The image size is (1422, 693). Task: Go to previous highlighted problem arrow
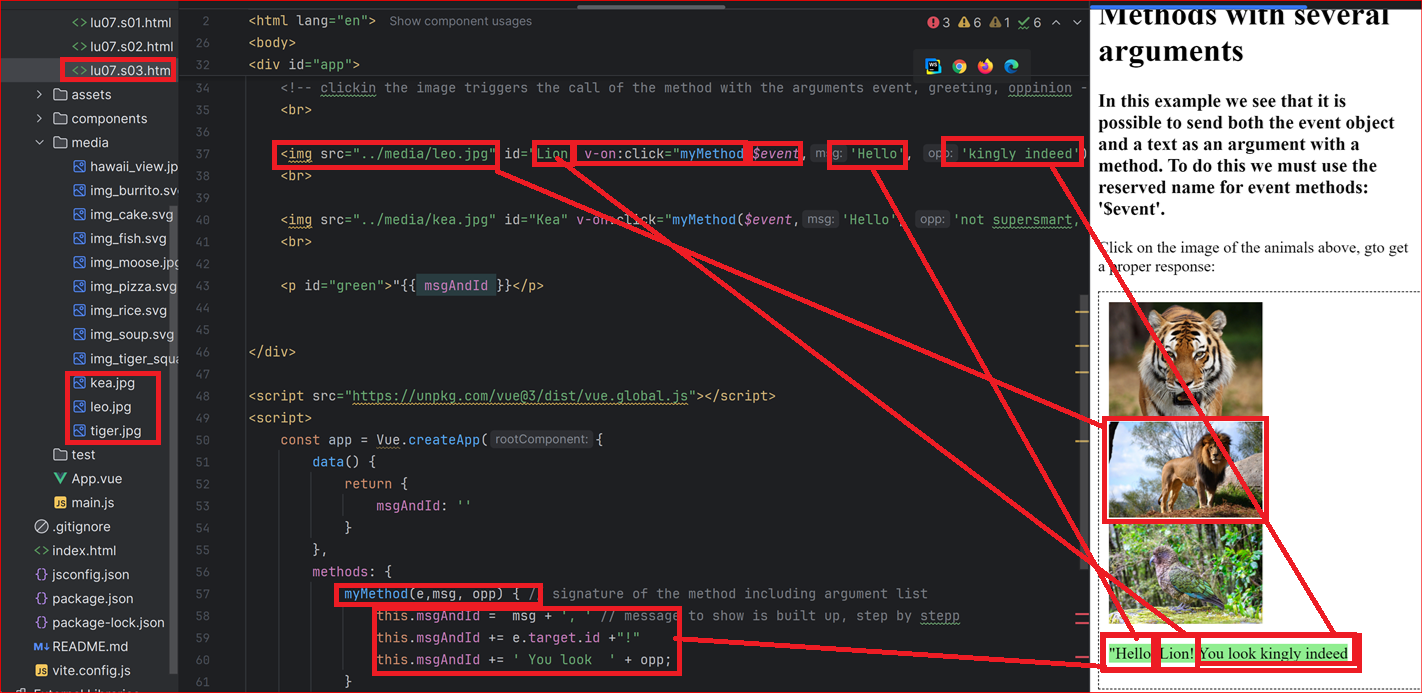(1056, 22)
